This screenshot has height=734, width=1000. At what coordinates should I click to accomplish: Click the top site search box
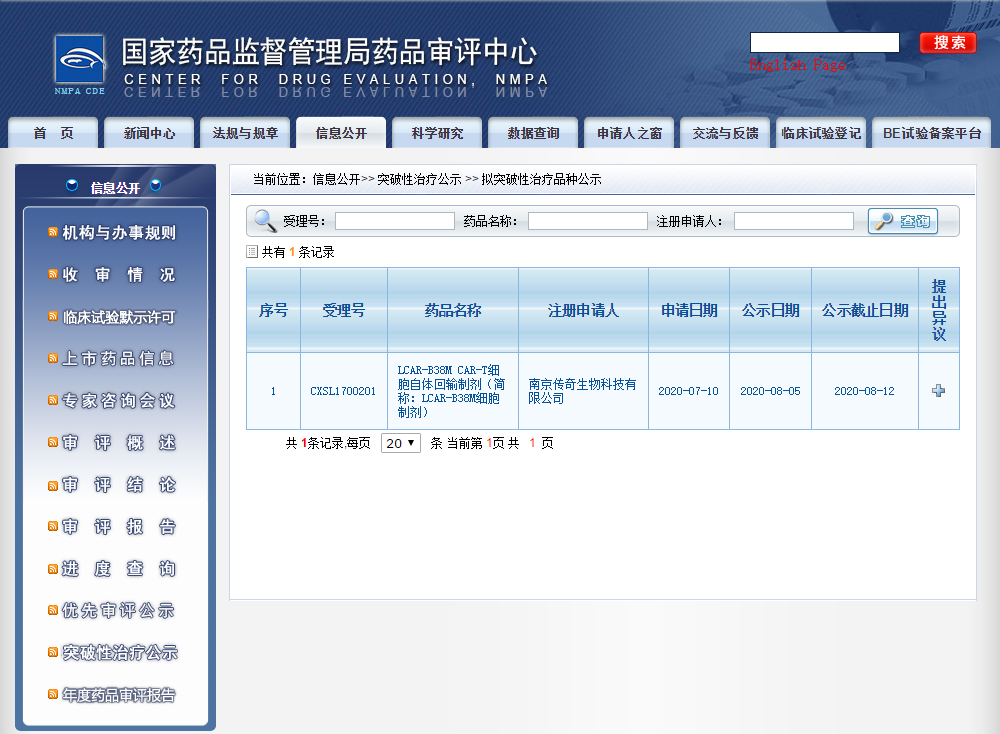click(x=824, y=42)
